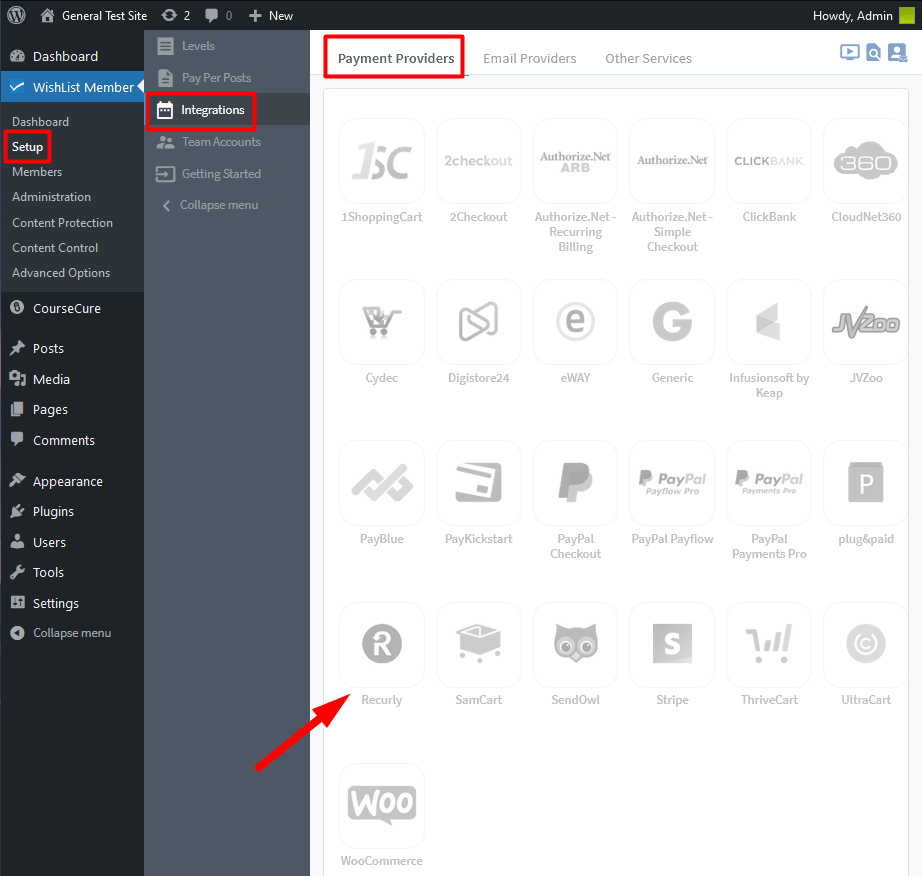Image resolution: width=922 pixels, height=876 pixels.
Task: Open the eWAY payment integration
Action: [575, 322]
